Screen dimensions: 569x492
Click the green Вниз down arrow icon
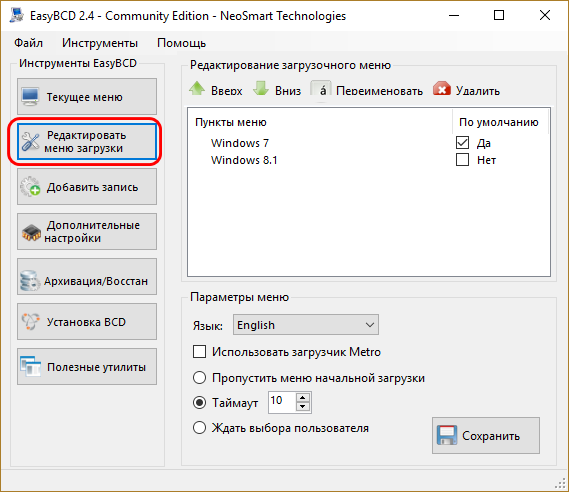pos(261,89)
